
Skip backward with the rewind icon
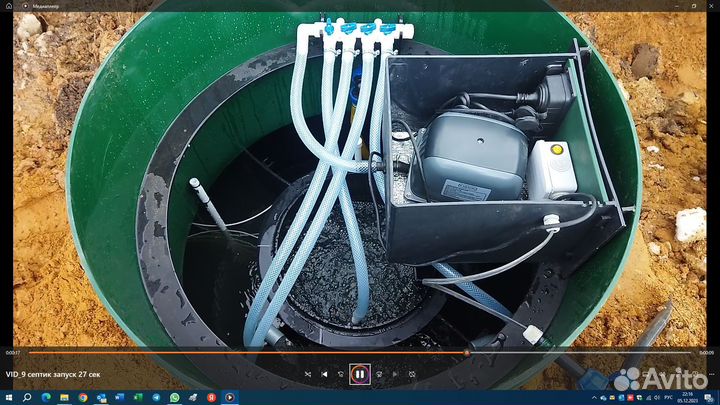click(x=341, y=374)
